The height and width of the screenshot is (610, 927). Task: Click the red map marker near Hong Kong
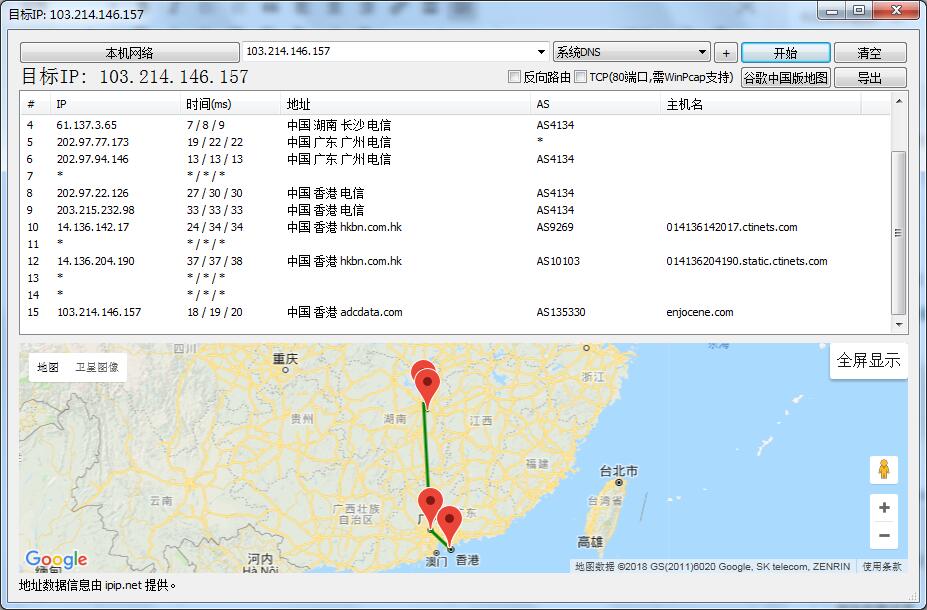pos(450,520)
